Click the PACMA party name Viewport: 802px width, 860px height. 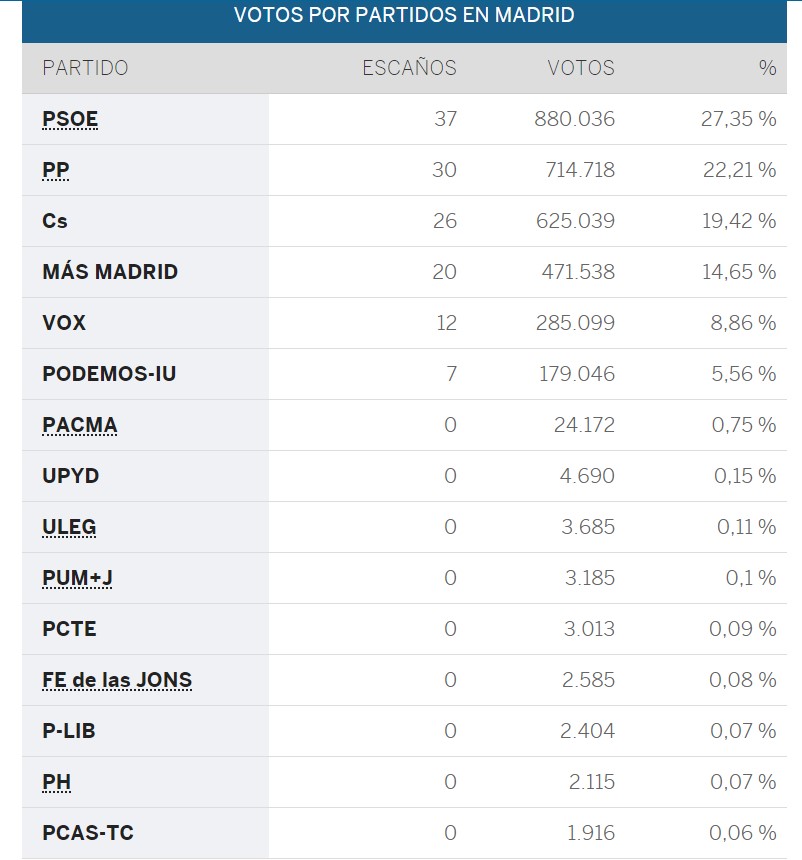pyautogui.click(x=80, y=425)
